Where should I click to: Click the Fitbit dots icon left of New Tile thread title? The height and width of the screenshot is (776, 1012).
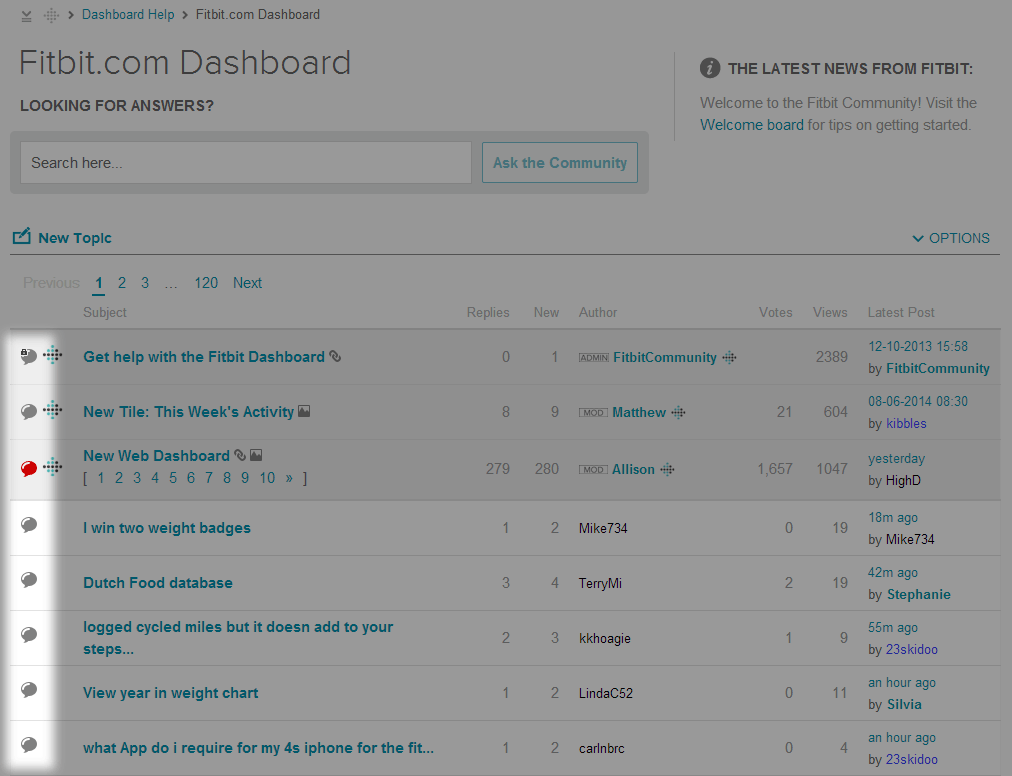pyautogui.click(x=53, y=409)
